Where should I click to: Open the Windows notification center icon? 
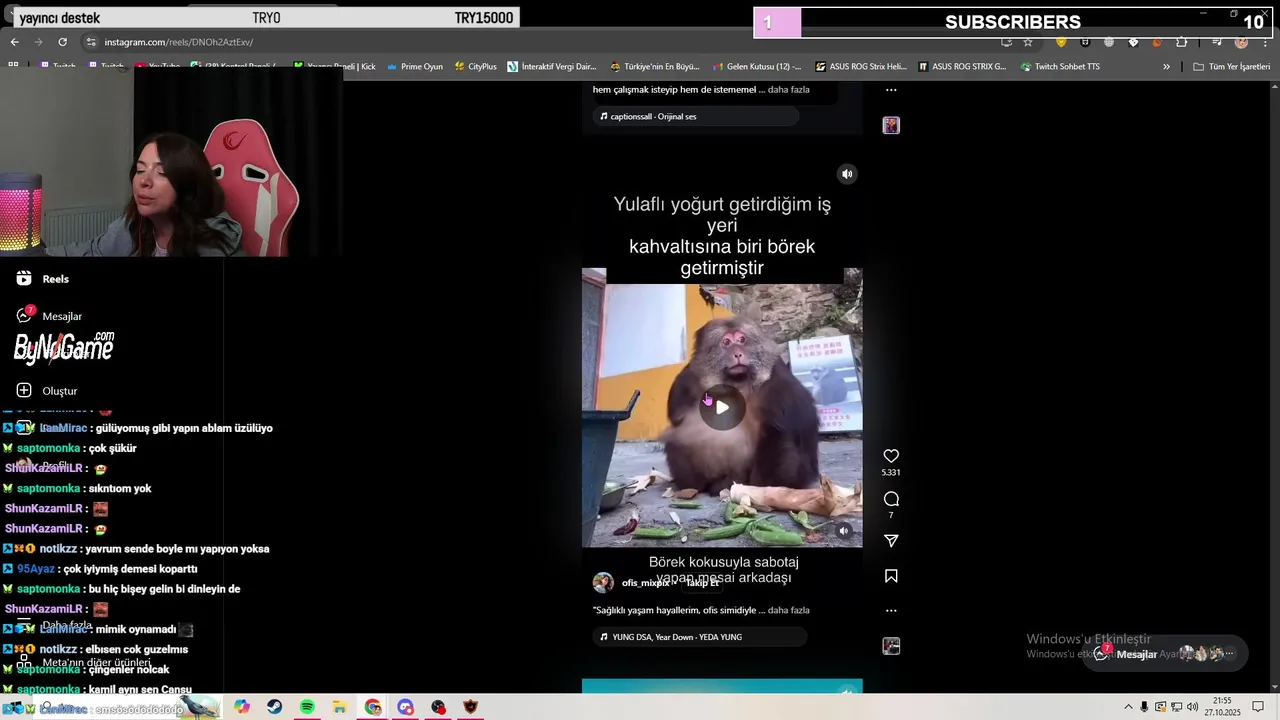click(1258, 707)
